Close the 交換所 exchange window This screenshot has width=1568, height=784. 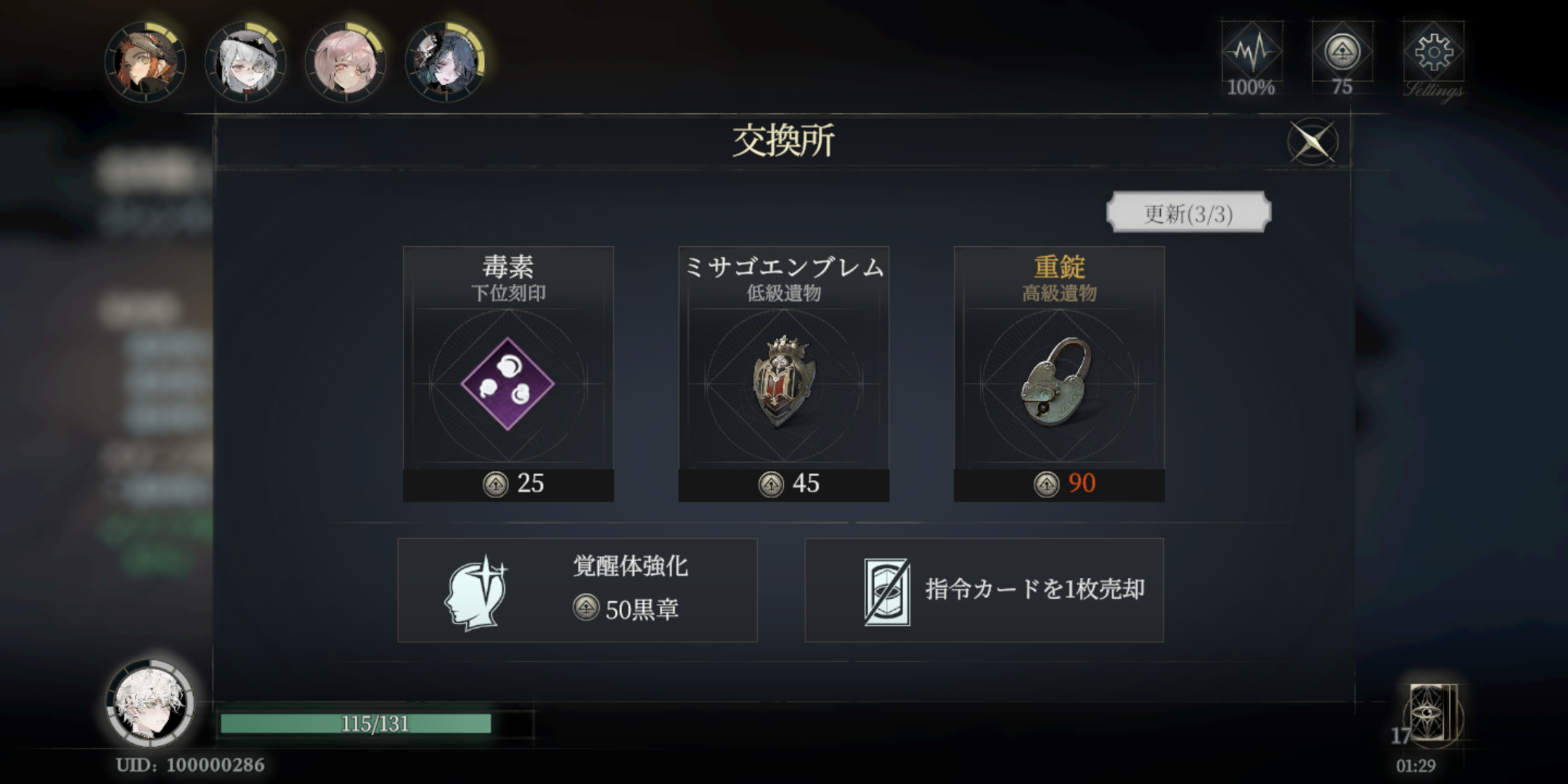[1312, 142]
